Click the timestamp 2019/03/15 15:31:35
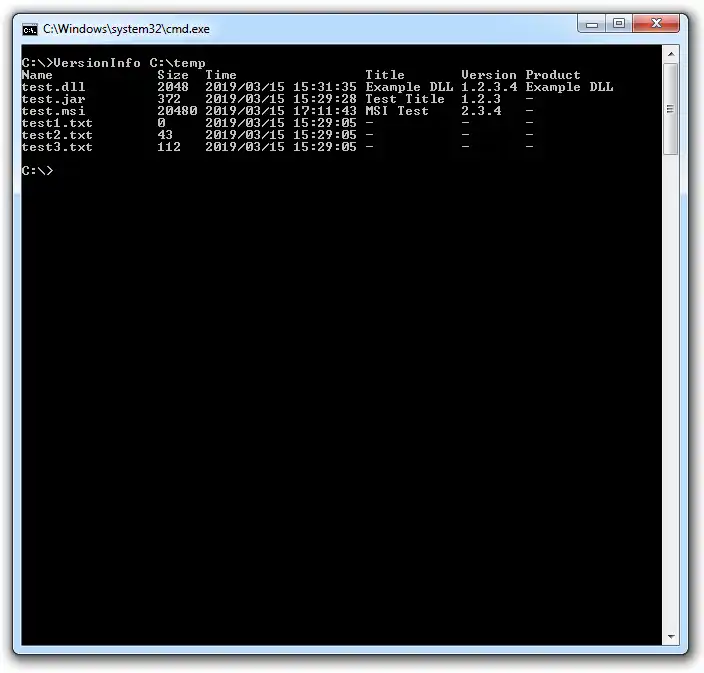Viewport: 704px width, 673px height. click(281, 87)
